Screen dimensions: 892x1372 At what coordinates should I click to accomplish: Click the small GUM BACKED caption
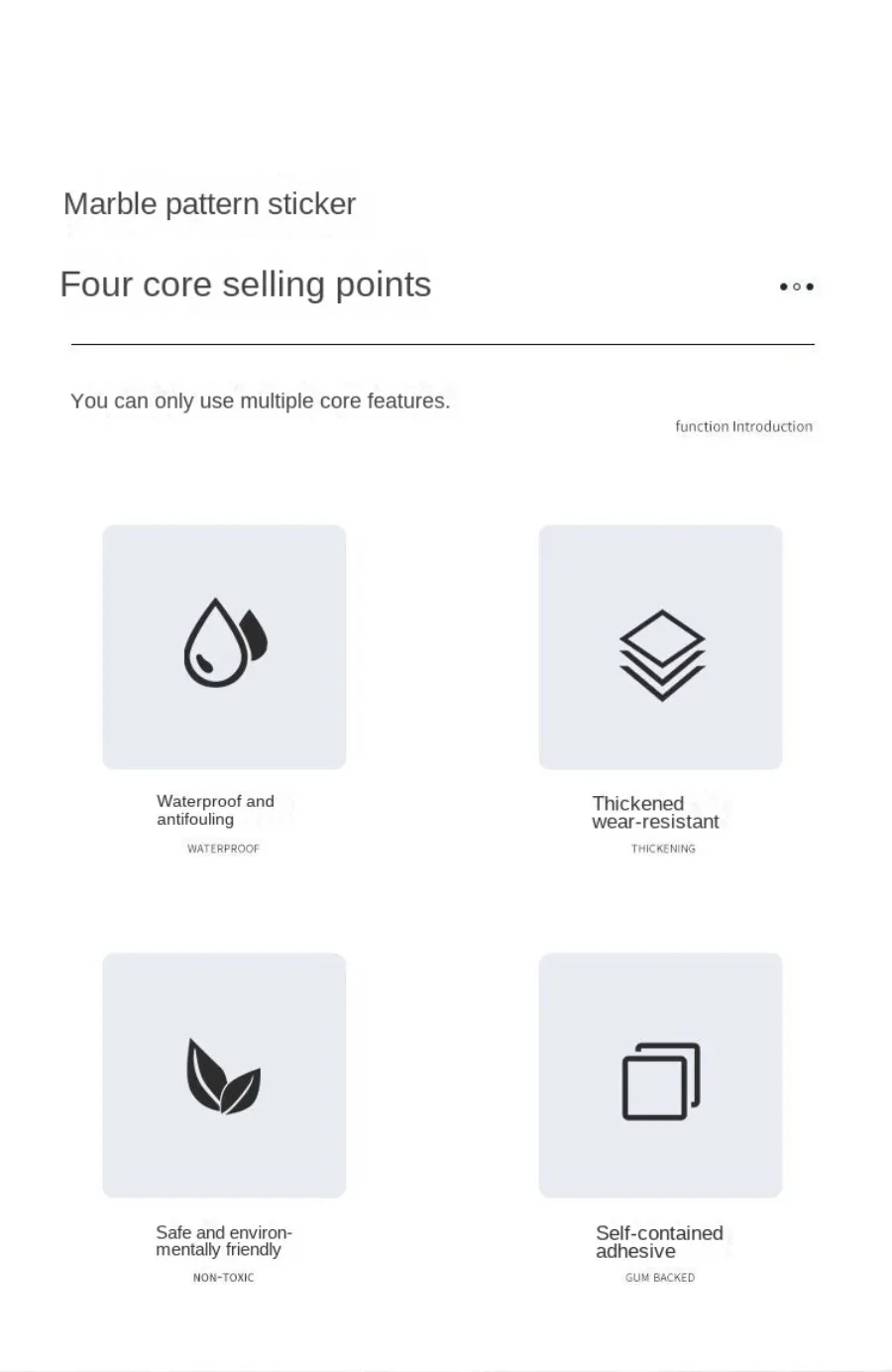click(x=659, y=1278)
